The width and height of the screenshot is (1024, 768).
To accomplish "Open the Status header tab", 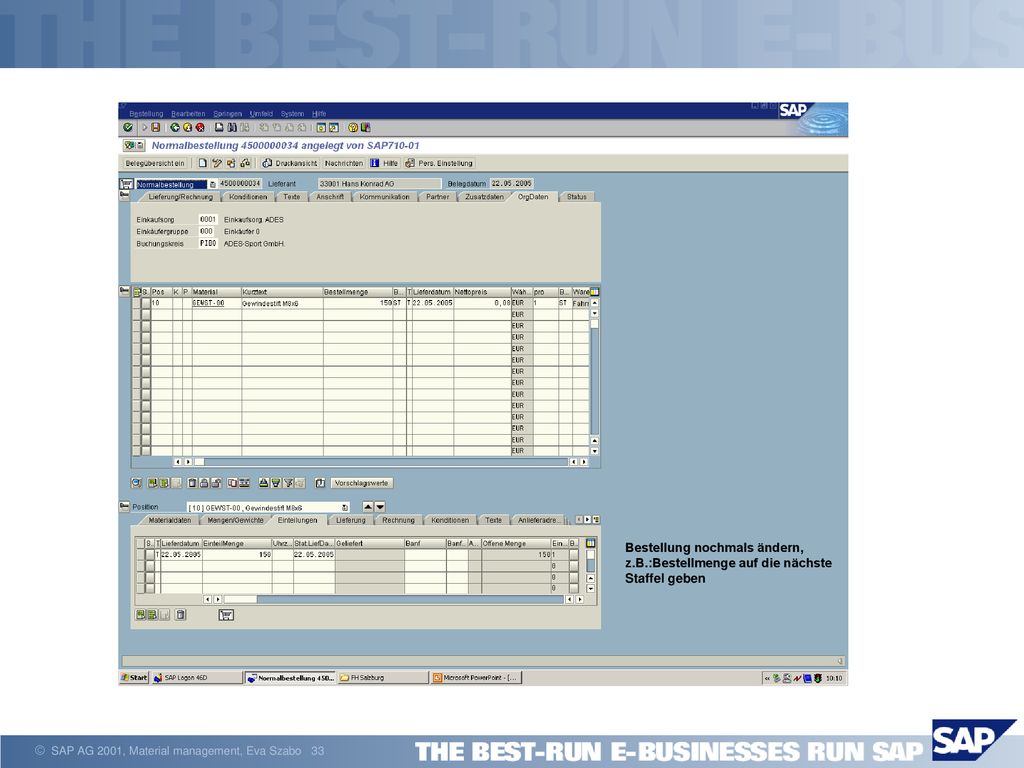I will coord(577,197).
